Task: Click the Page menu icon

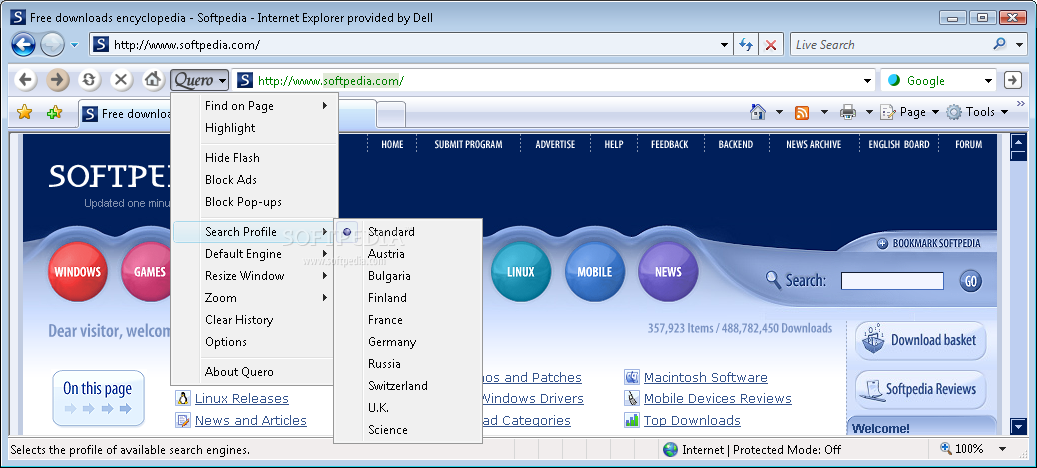Action: [888, 112]
